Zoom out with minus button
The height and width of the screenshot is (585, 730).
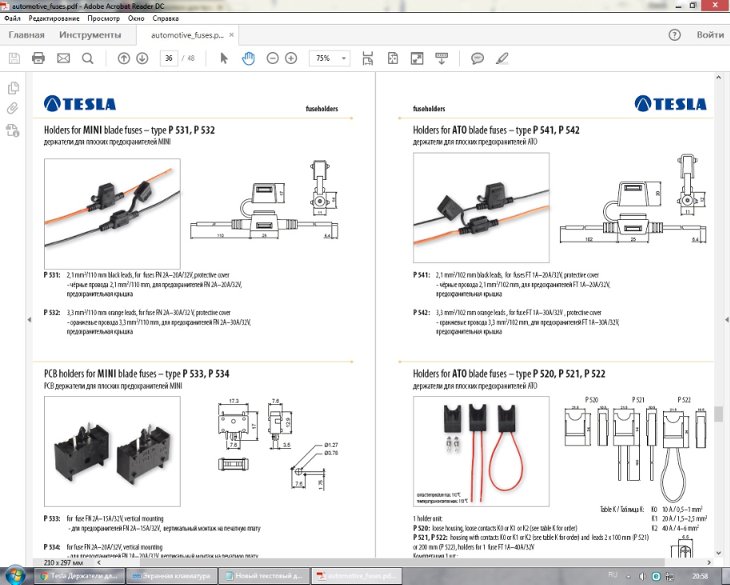tap(272, 58)
